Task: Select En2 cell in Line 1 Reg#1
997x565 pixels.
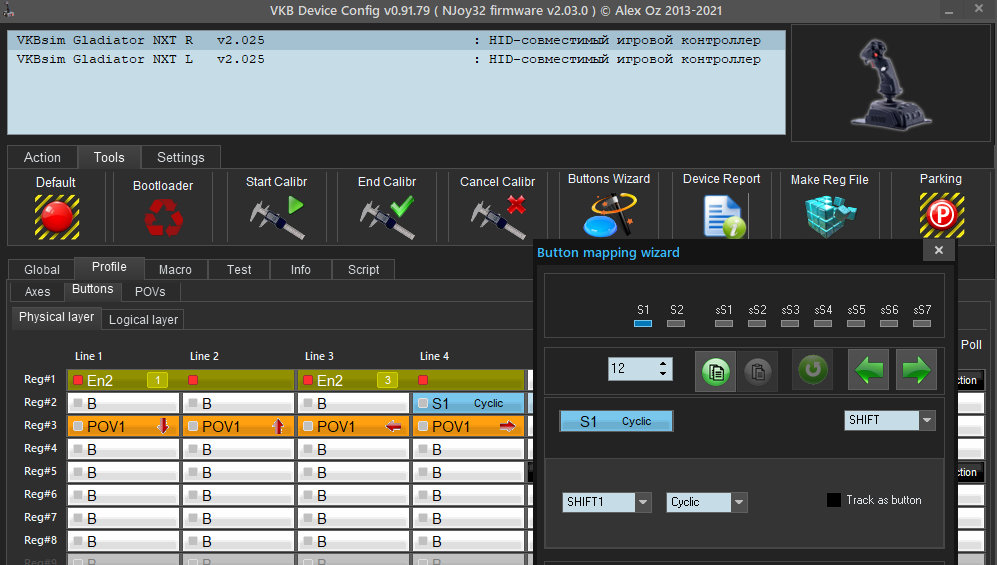Action: click(123, 380)
